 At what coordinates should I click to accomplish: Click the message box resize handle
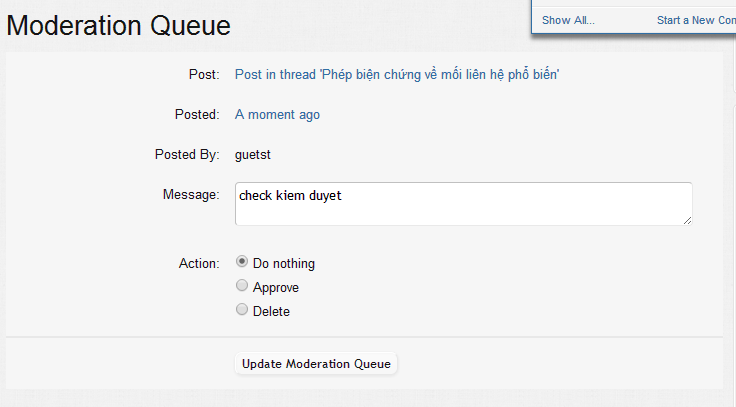pyautogui.click(x=687, y=220)
